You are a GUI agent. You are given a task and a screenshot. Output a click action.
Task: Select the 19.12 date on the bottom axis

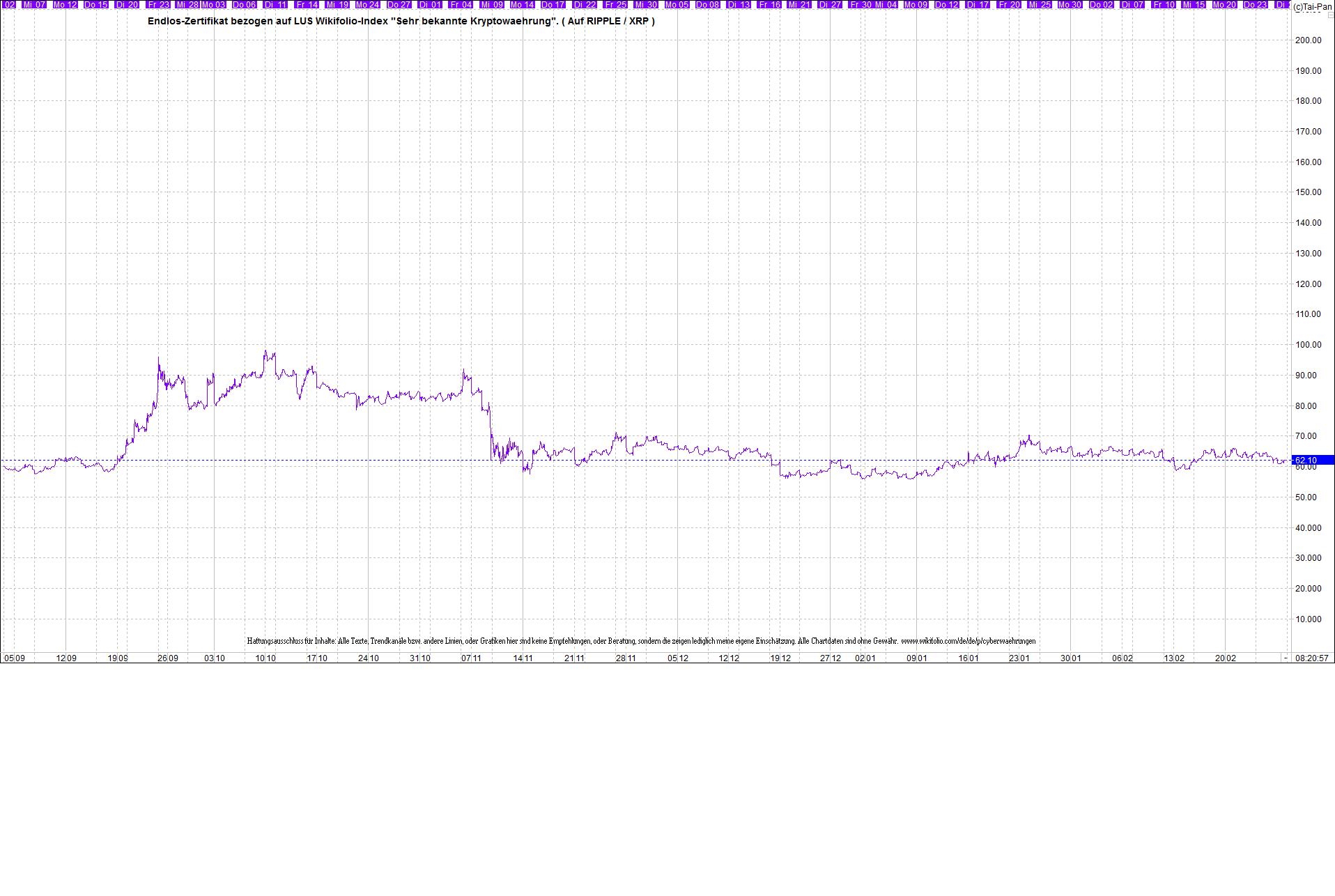780,658
